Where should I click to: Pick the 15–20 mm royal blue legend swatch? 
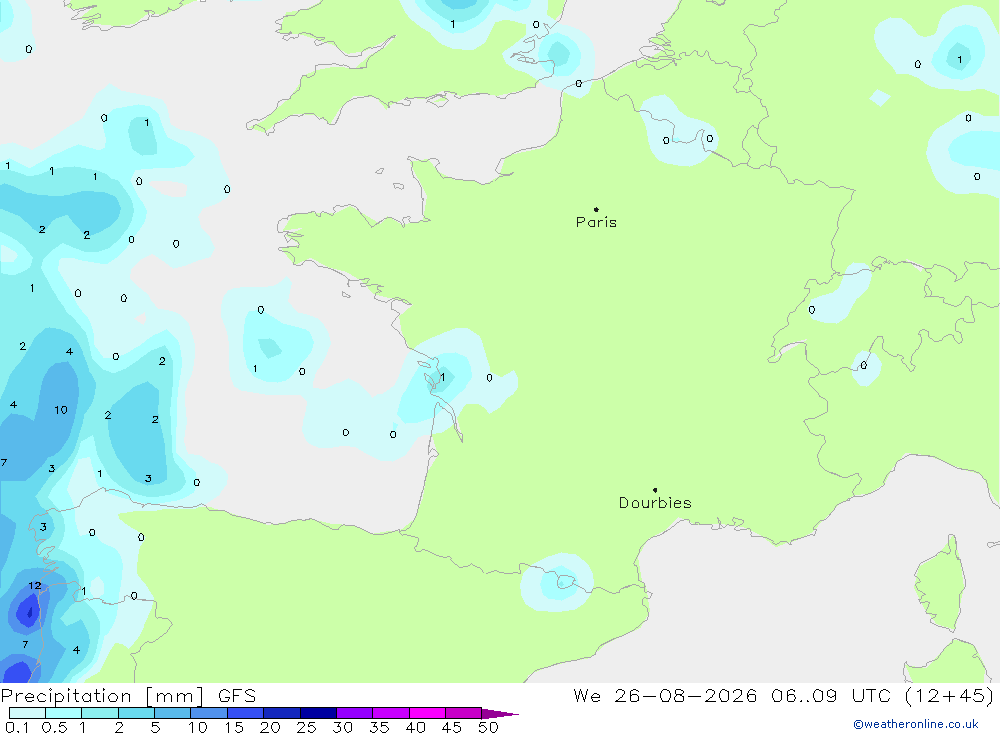click(245, 713)
